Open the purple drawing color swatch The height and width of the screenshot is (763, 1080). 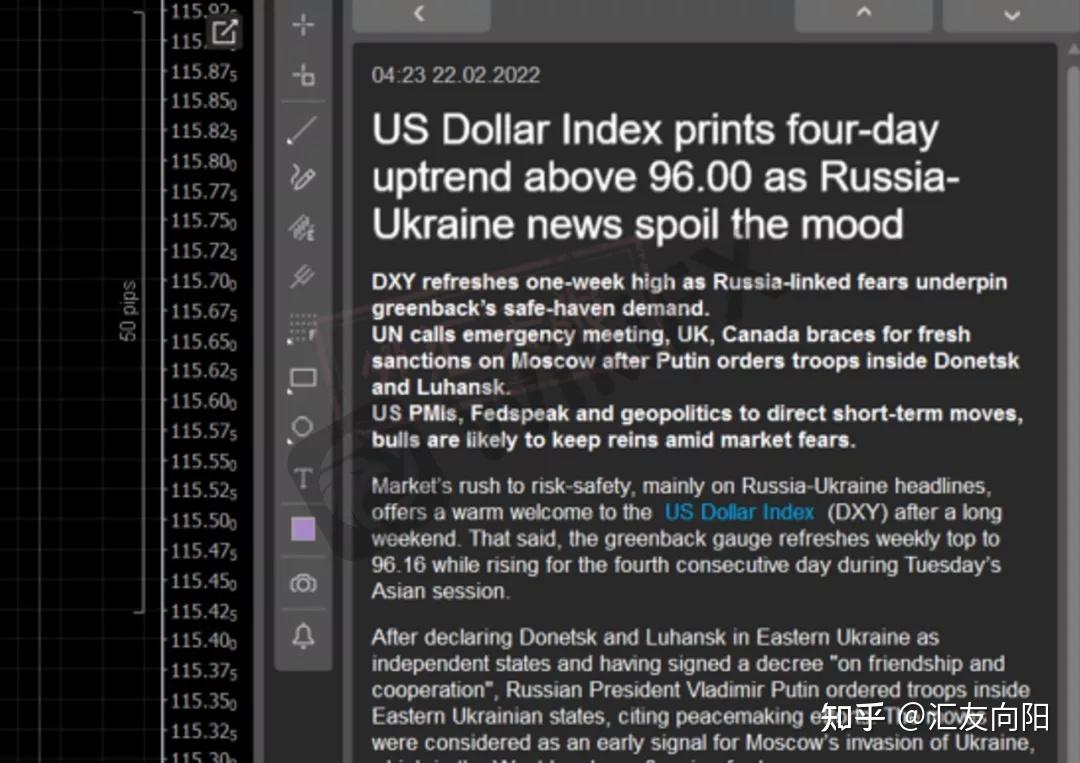pos(303,529)
